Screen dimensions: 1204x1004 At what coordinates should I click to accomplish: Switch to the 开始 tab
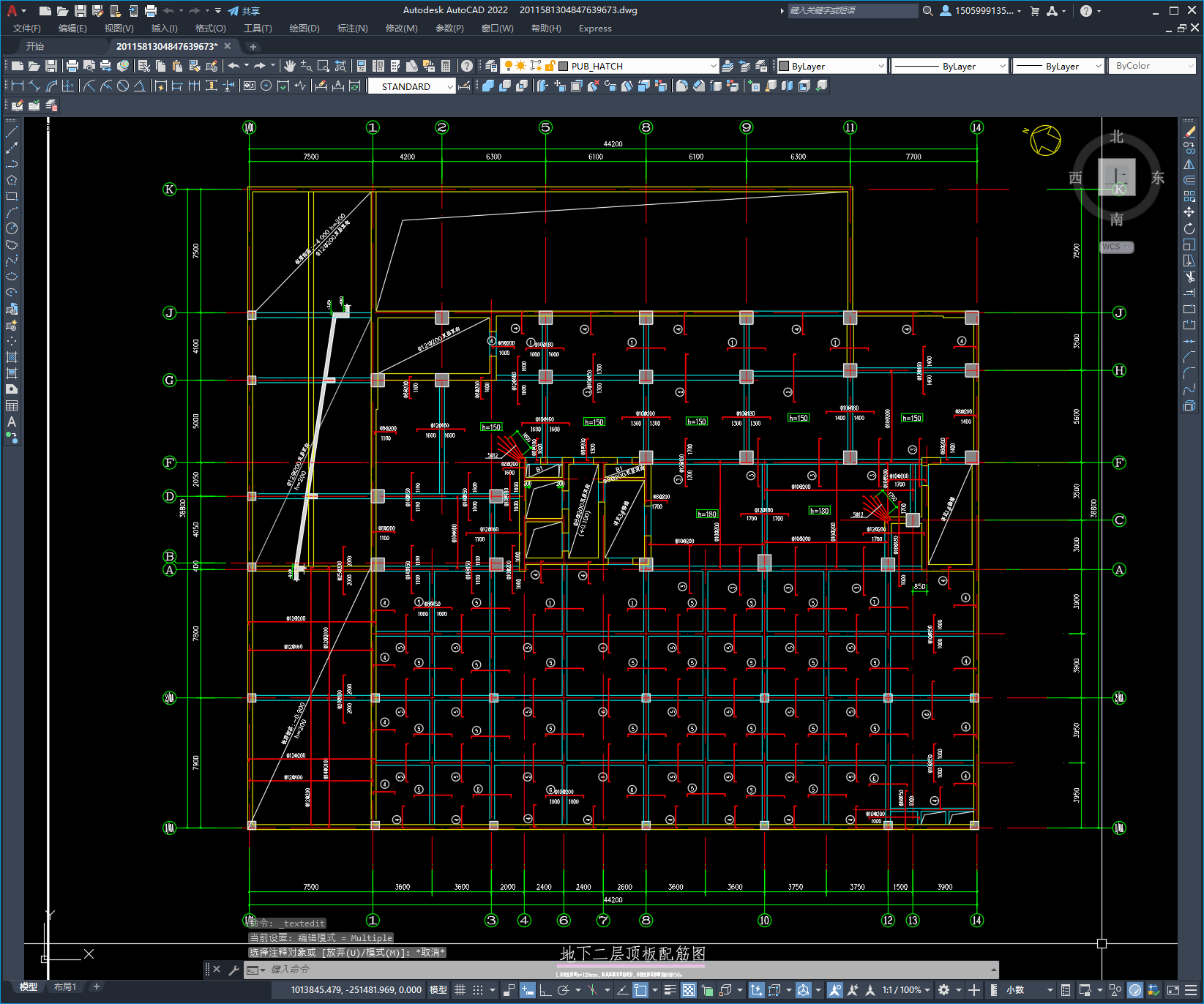pos(35,46)
